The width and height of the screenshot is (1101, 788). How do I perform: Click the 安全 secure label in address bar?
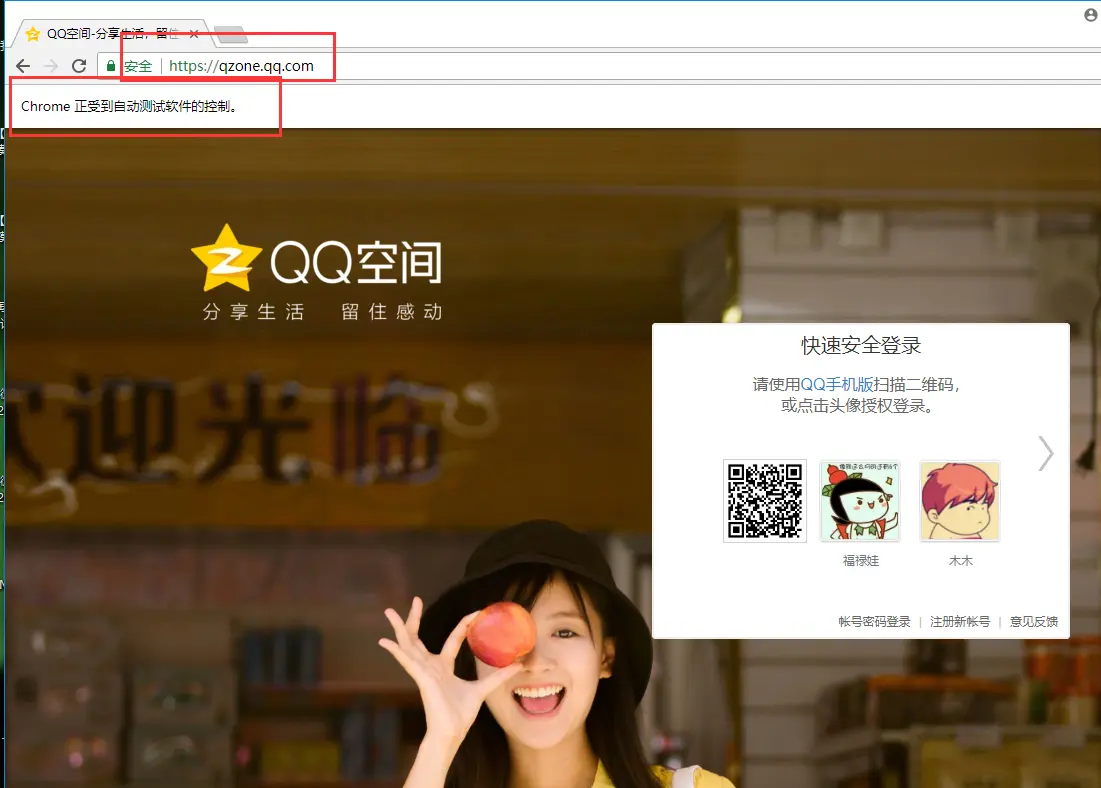138,66
